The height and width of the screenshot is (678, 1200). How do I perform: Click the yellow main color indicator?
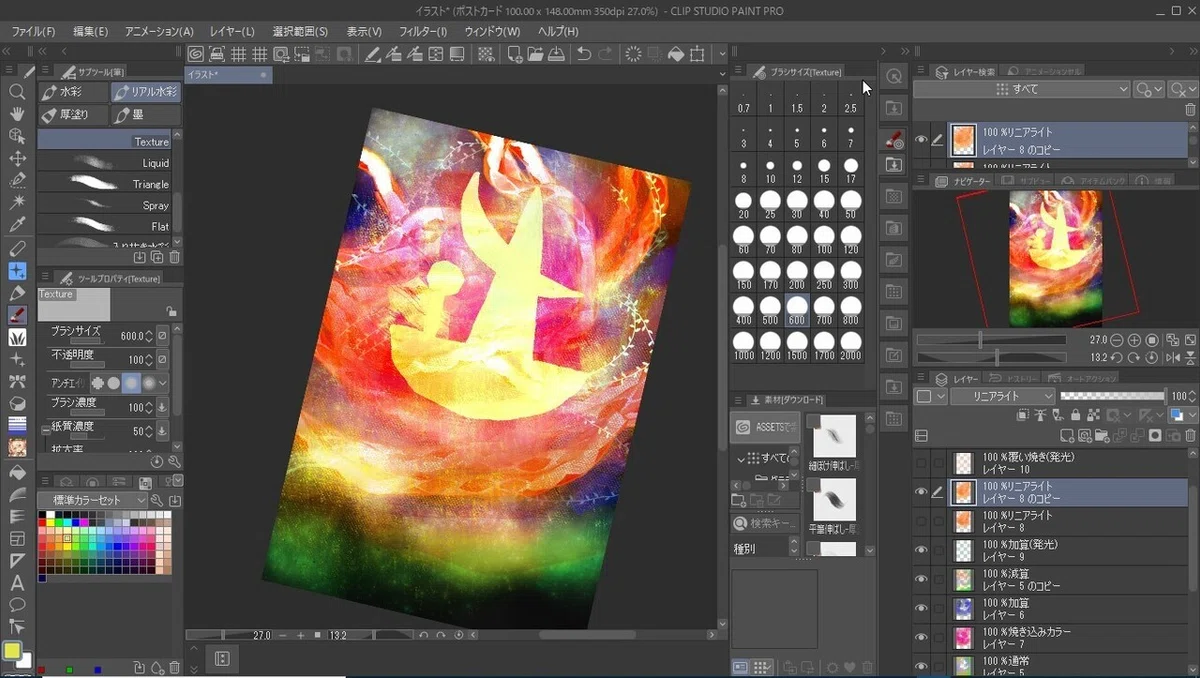tap(12, 651)
